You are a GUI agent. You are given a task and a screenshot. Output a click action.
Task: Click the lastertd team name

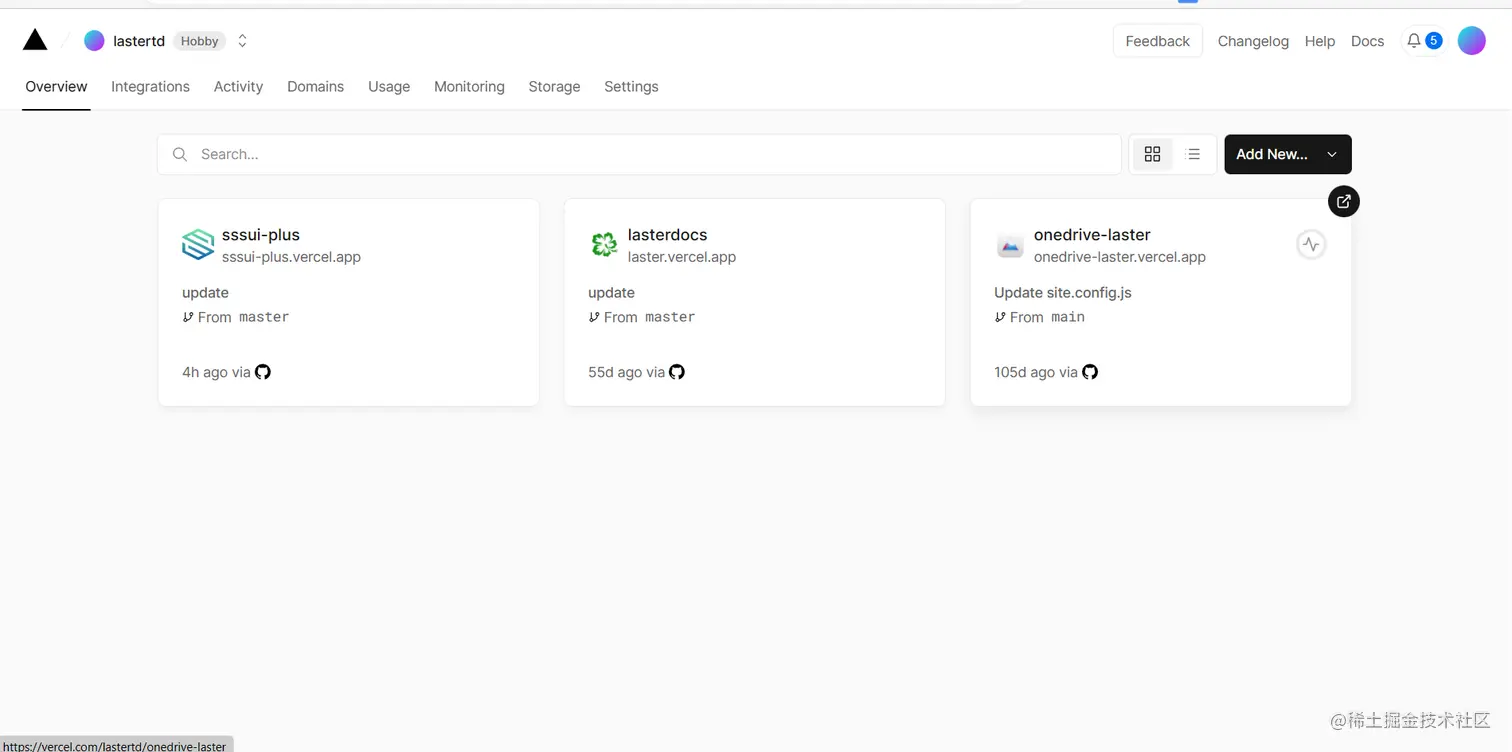click(x=139, y=41)
